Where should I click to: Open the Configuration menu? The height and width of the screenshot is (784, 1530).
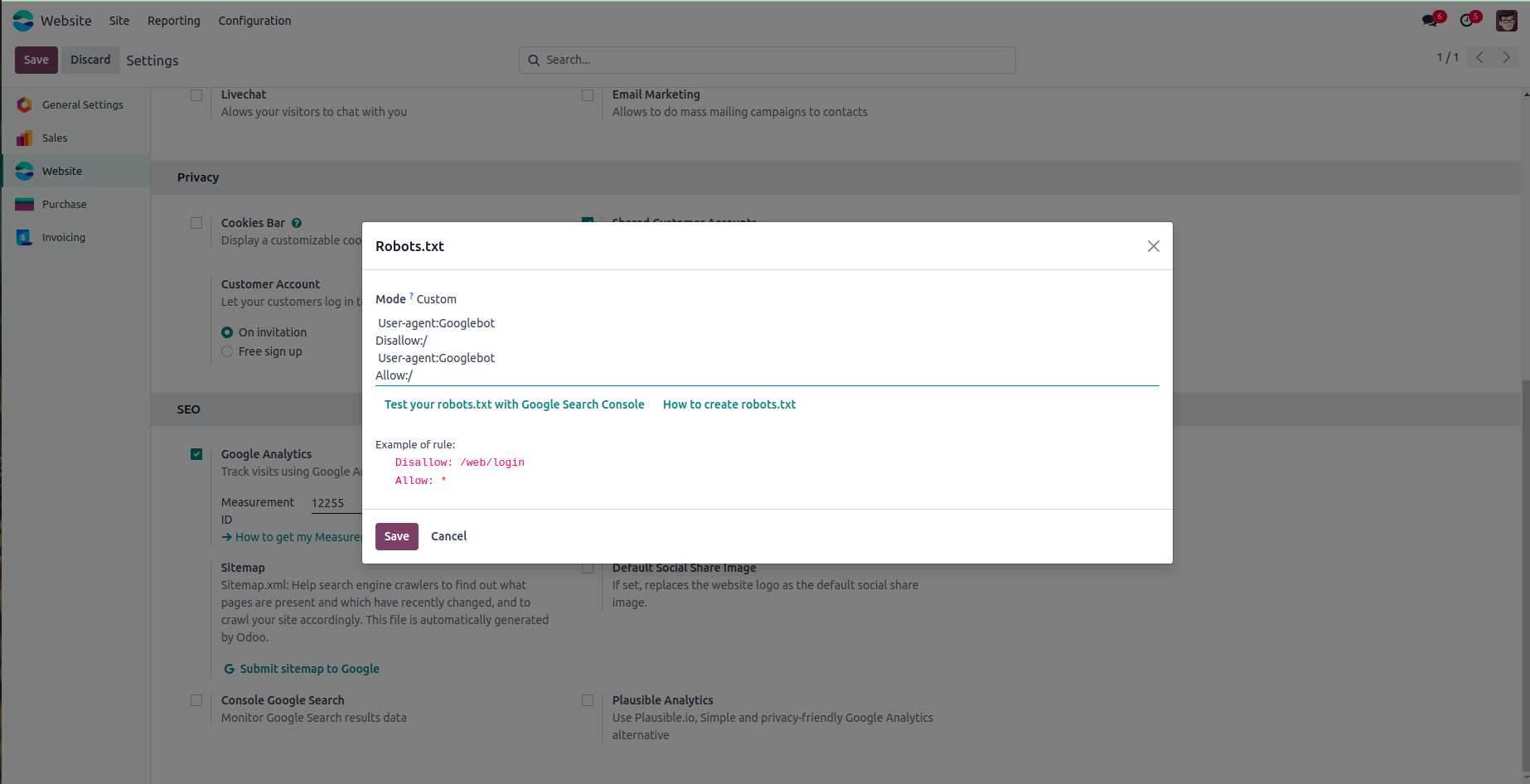(x=254, y=21)
